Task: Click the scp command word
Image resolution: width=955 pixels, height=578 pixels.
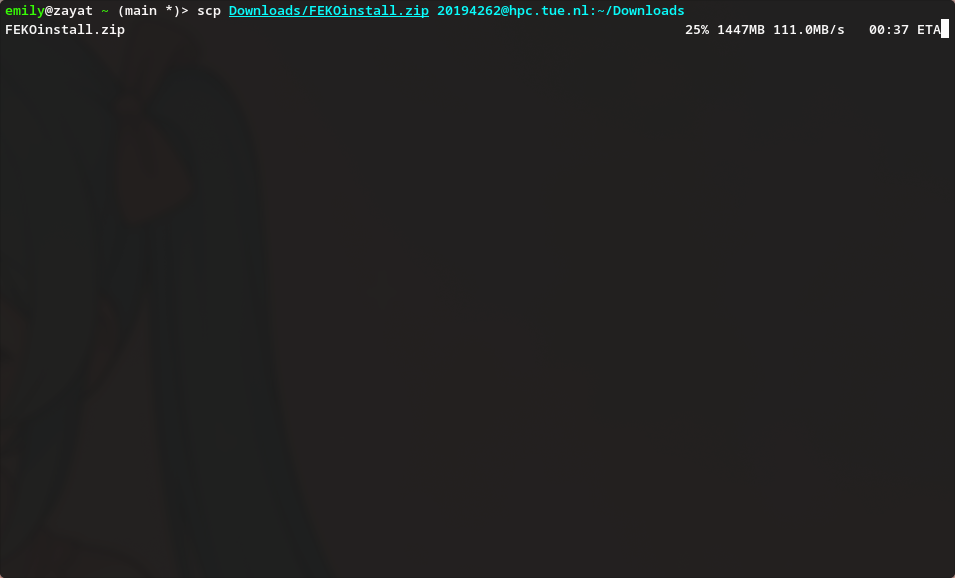Action: (209, 11)
